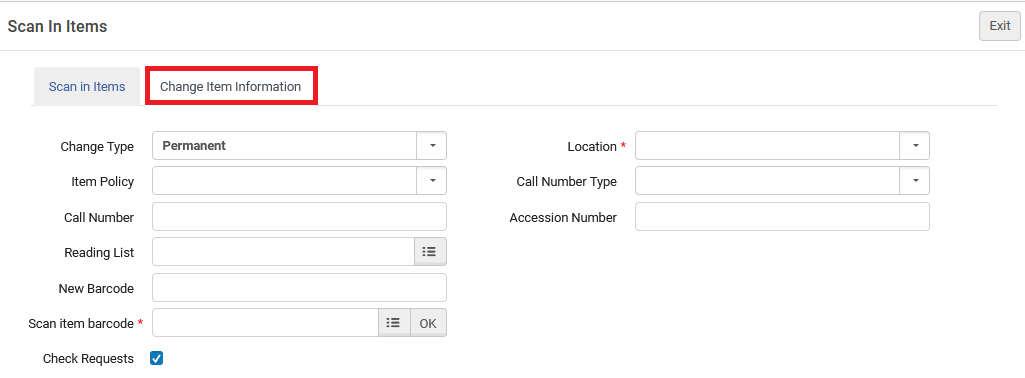Expand the Call Number Type dropdown arrow
1025x378 pixels.
[x=915, y=181]
